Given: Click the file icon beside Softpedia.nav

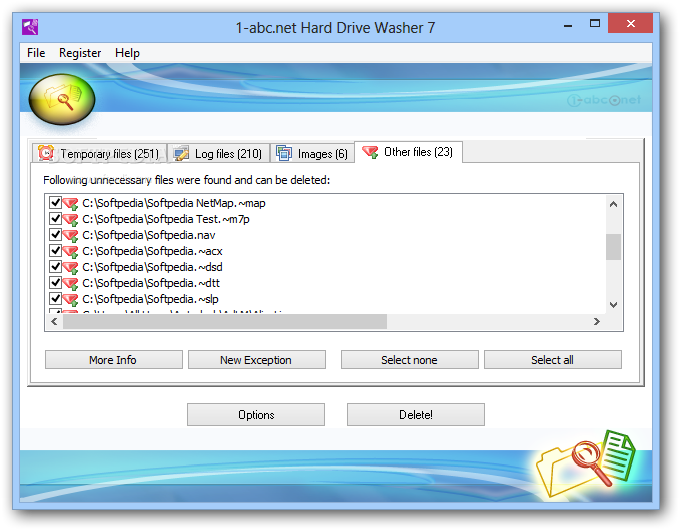Looking at the screenshot, I should click(x=70, y=236).
